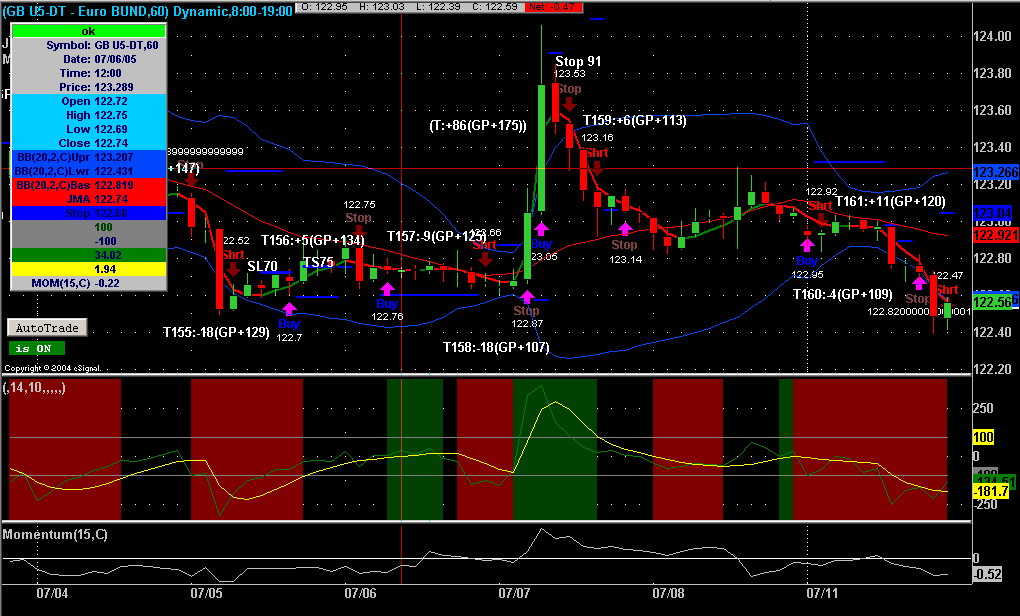Click the O: 122.95 header value
Screen dimensions: 1020x616
325,7
